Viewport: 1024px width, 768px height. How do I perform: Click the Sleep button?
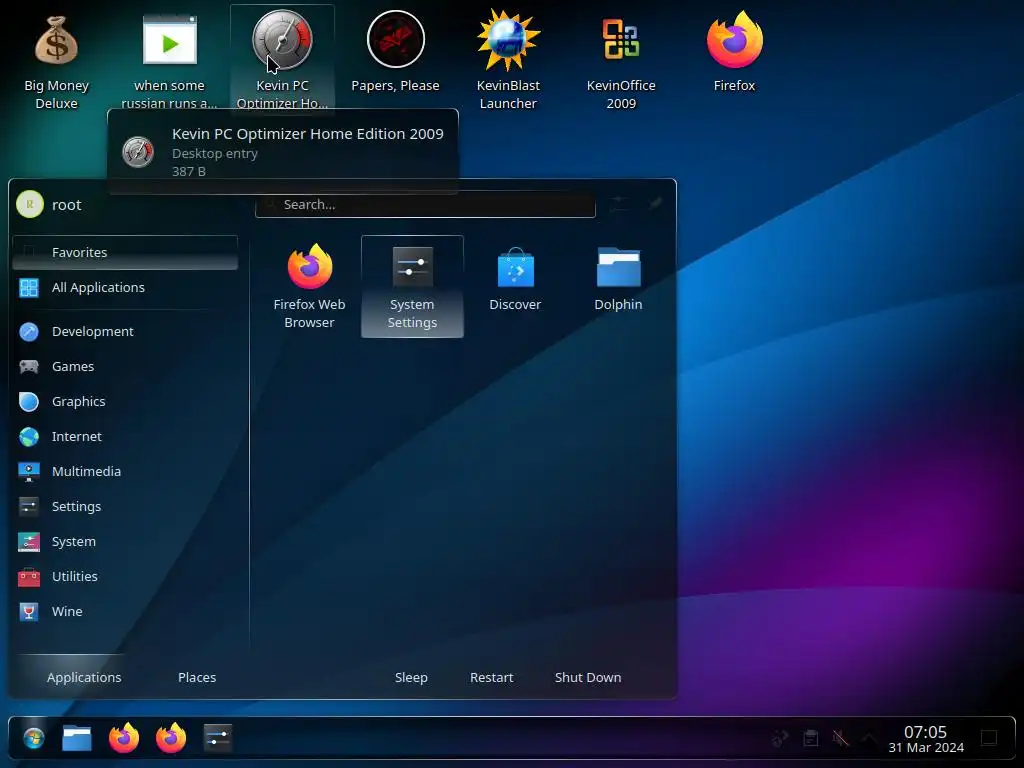point(411,677)
